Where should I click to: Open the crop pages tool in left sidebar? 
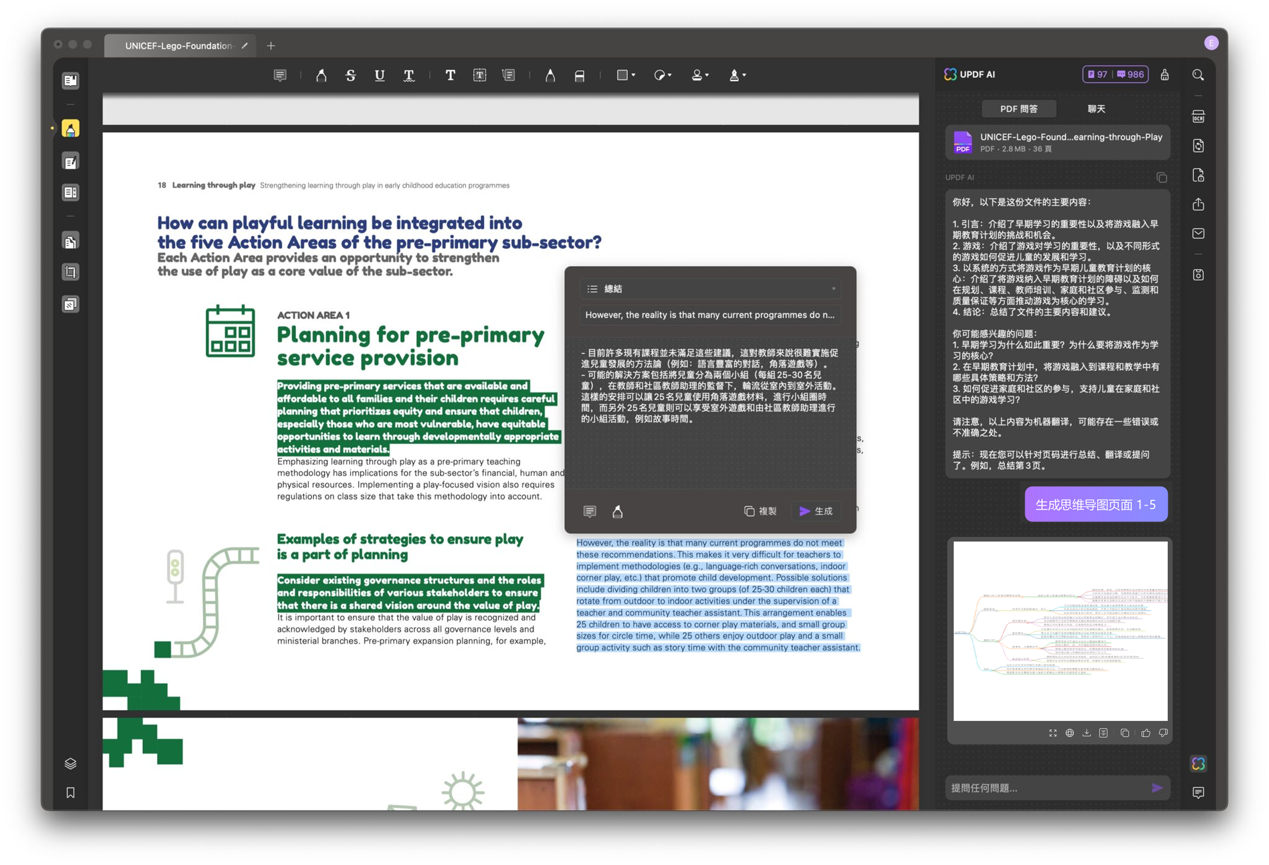[70, 272]
